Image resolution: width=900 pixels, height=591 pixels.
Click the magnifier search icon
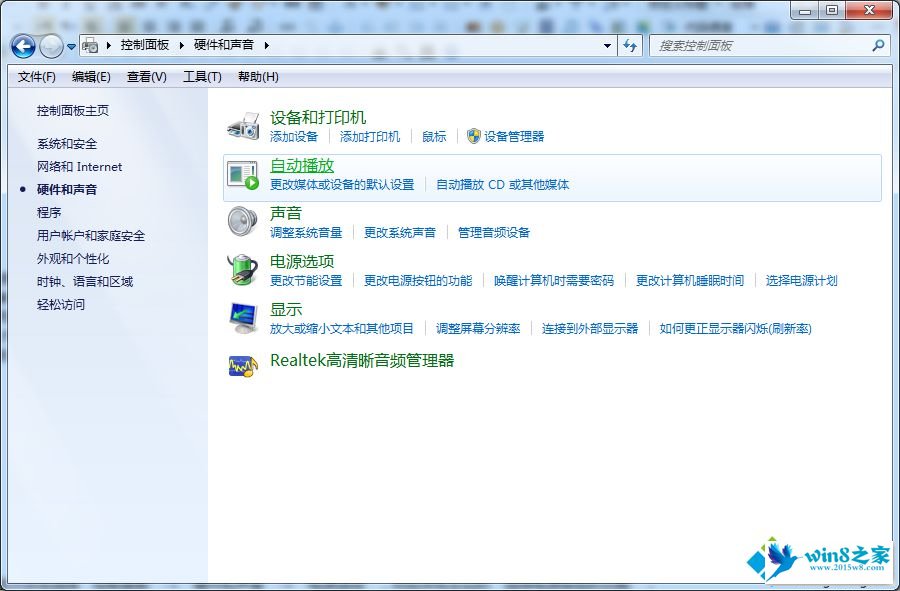[878, 45]
